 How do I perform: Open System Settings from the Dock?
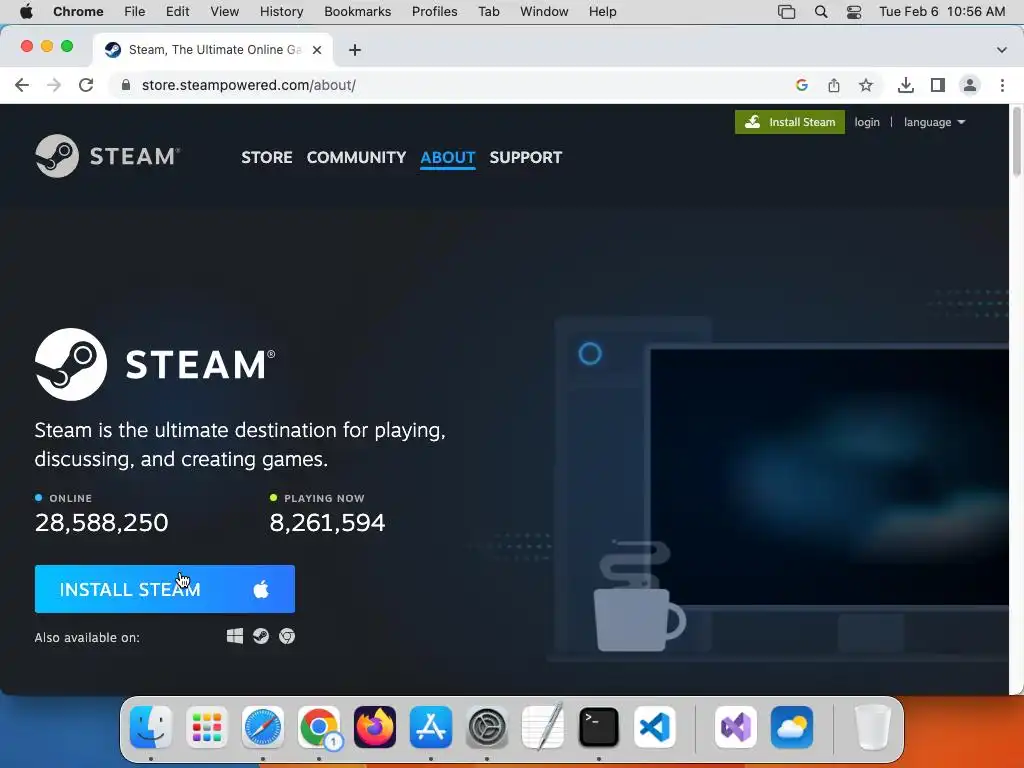[x=487, y=727]
